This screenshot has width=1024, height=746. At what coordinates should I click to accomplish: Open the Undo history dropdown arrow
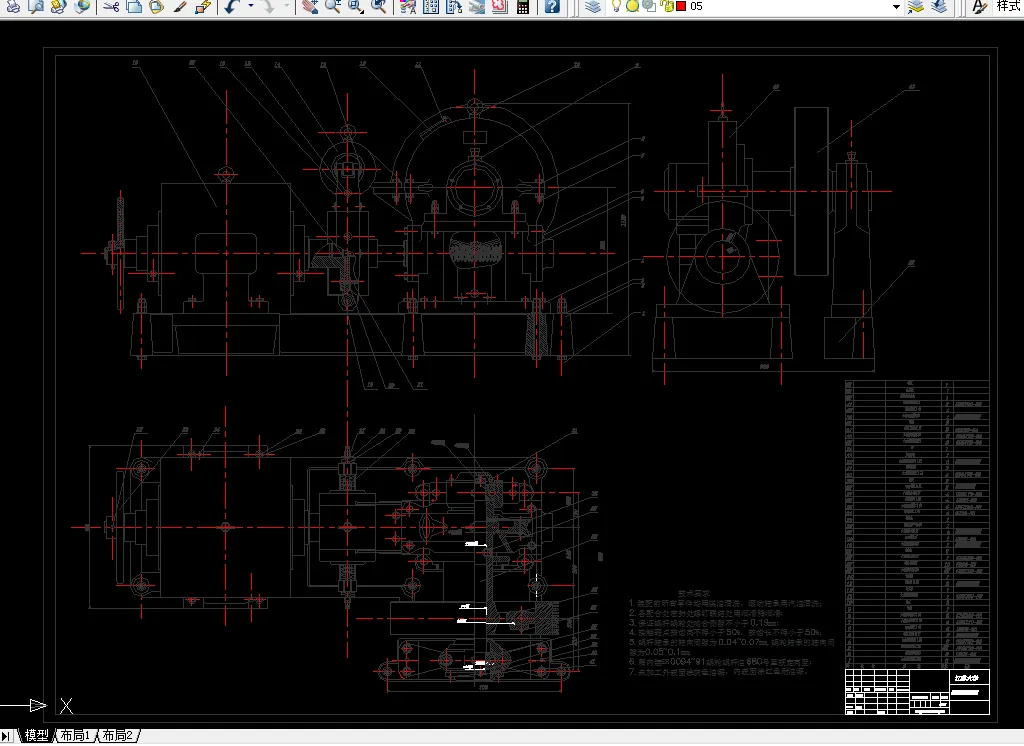(x=251, y=7)
